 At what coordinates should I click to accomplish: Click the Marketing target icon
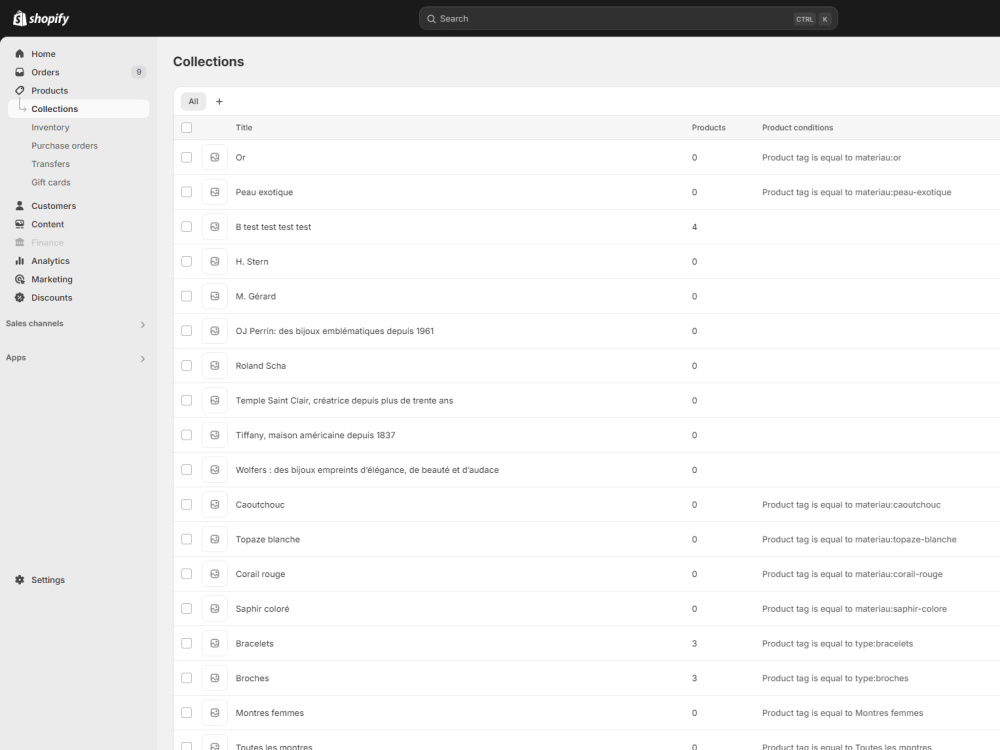(x=20, y=279)
